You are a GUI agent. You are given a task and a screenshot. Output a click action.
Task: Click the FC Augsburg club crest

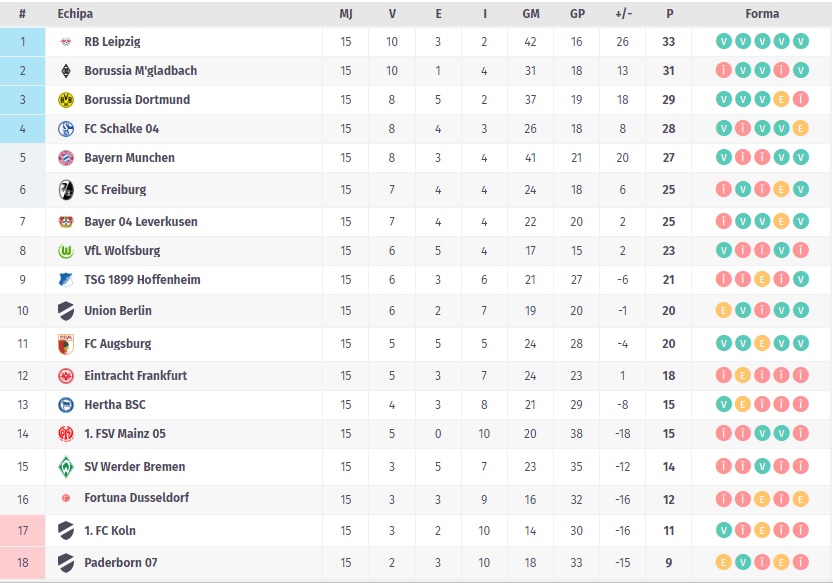[66, 344]
